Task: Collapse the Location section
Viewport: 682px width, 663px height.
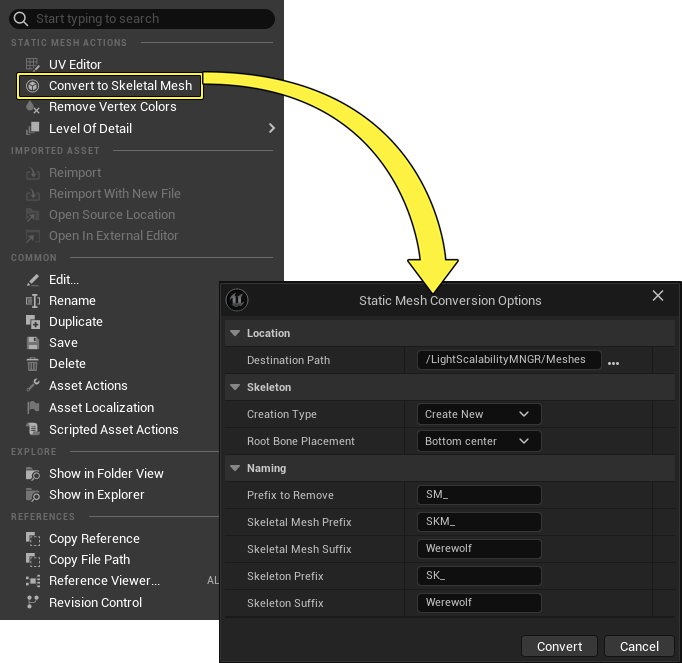Action: pos(235,333)
